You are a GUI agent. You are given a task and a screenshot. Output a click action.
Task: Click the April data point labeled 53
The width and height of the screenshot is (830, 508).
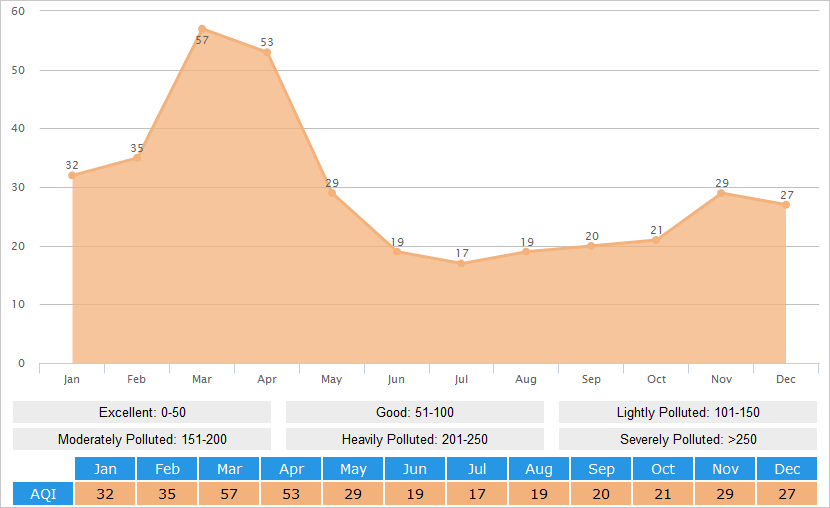[x=267, y=52]
